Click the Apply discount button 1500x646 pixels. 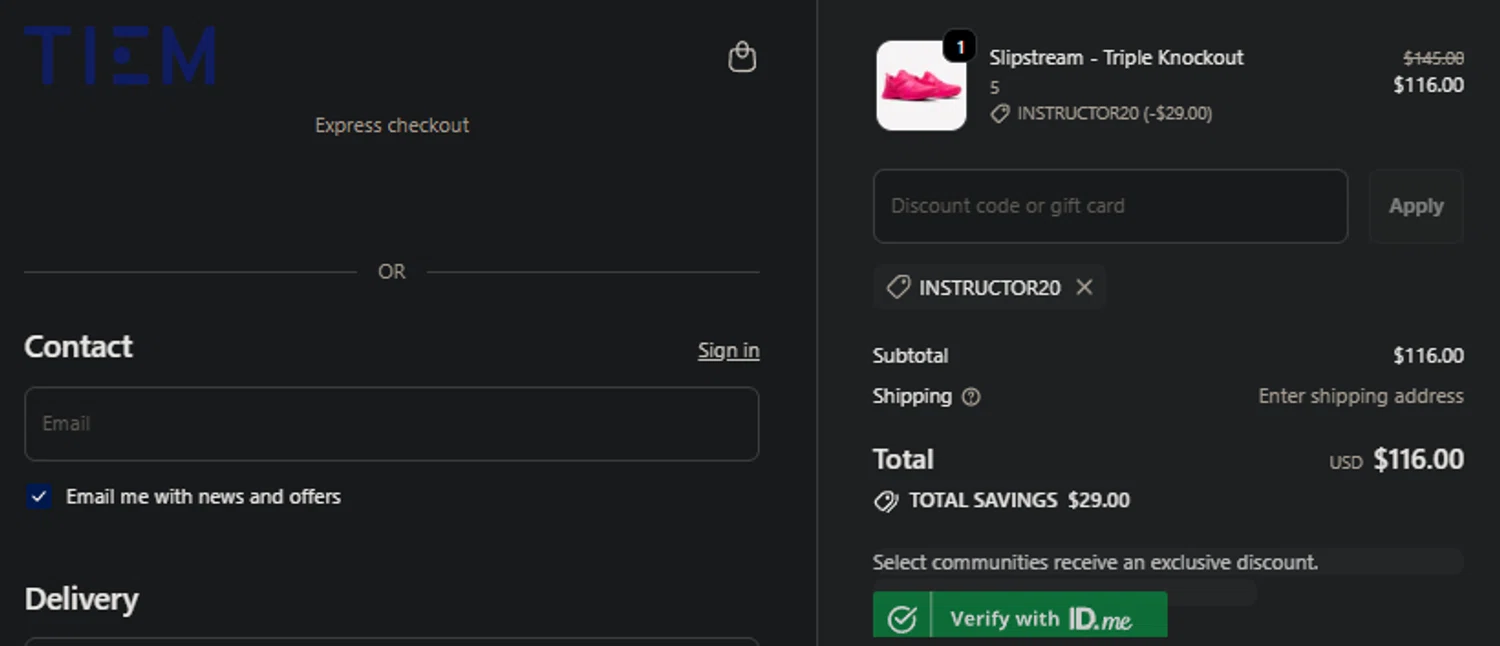(1416, 206)
